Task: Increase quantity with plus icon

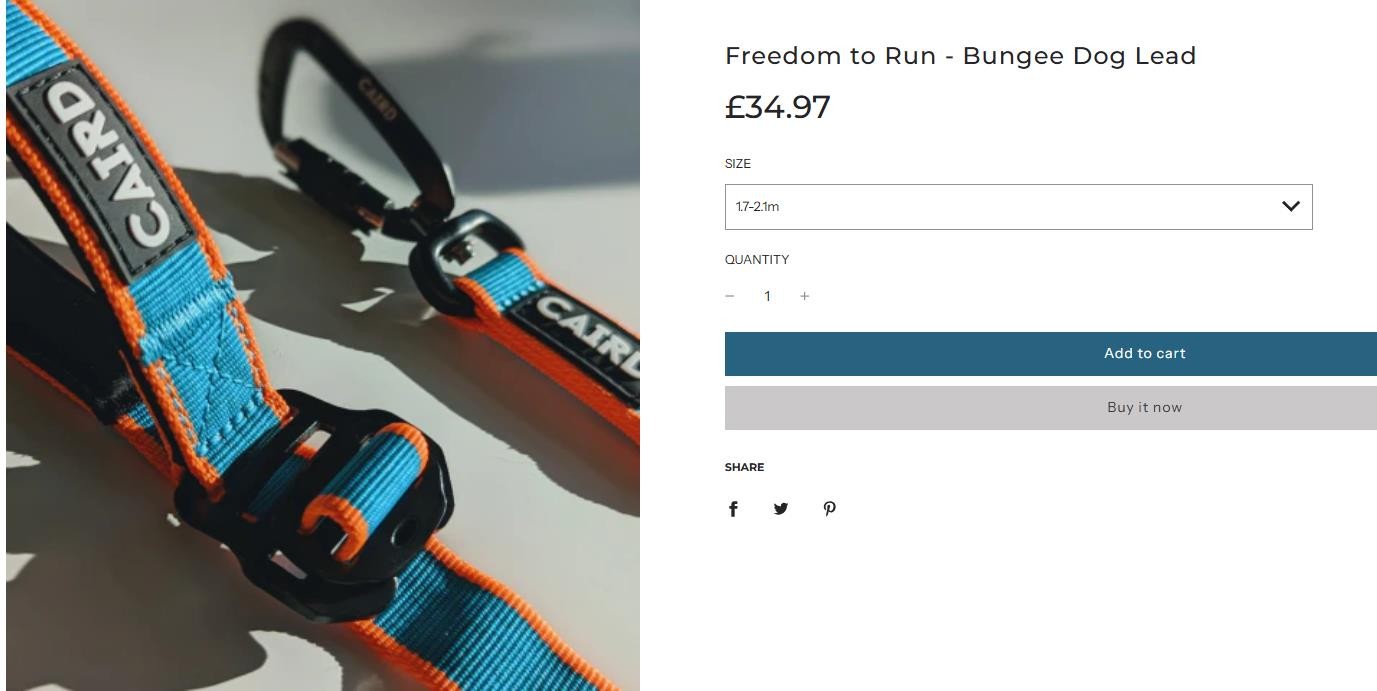Action: (804, 296)
